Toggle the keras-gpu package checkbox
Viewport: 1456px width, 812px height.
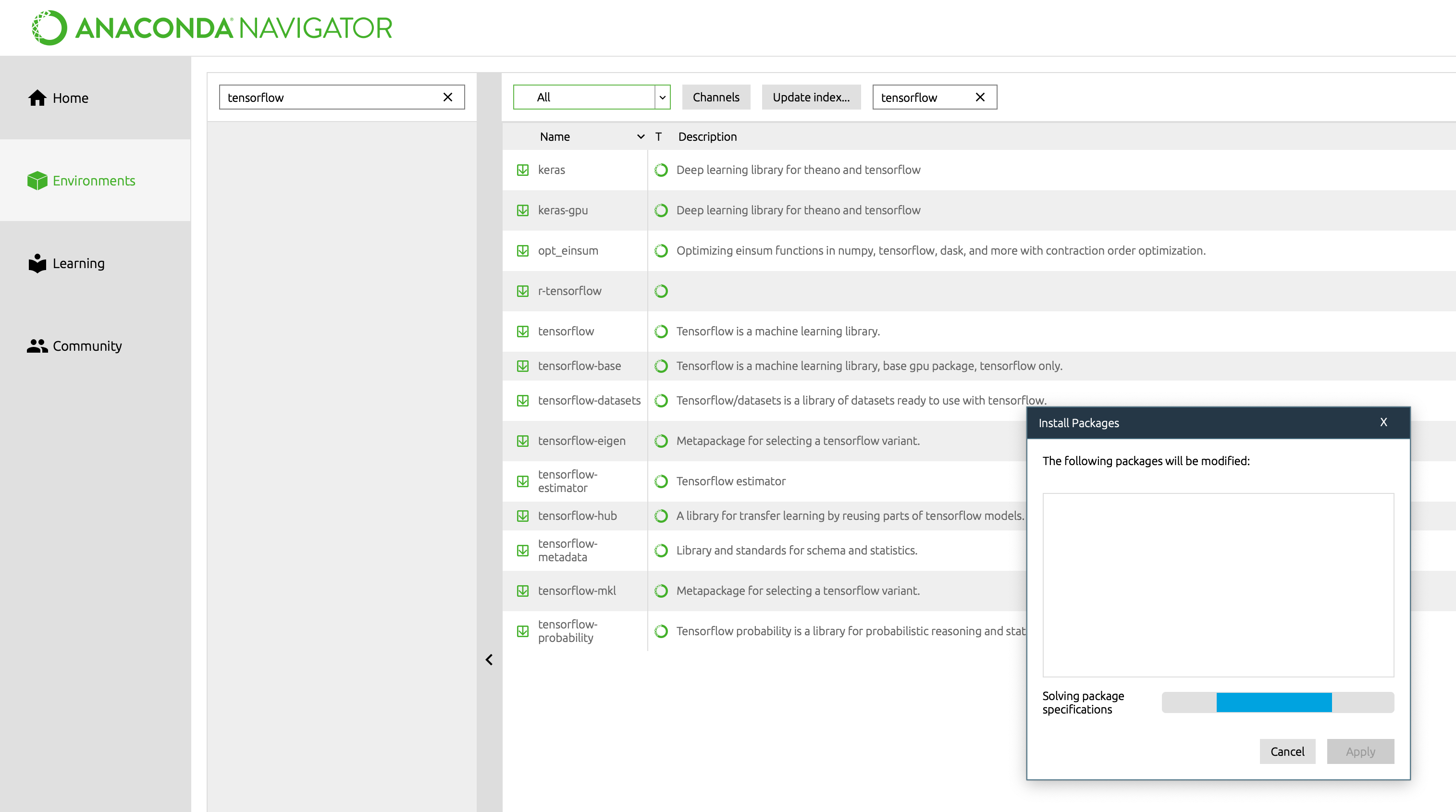[523, 210]
